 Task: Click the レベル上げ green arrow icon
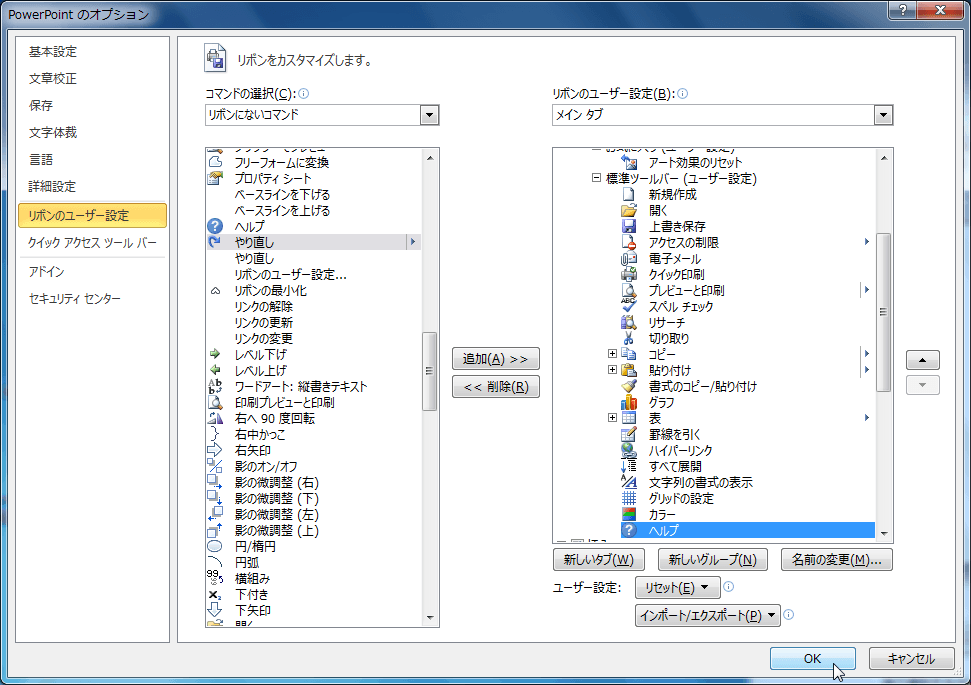point(215,370)
